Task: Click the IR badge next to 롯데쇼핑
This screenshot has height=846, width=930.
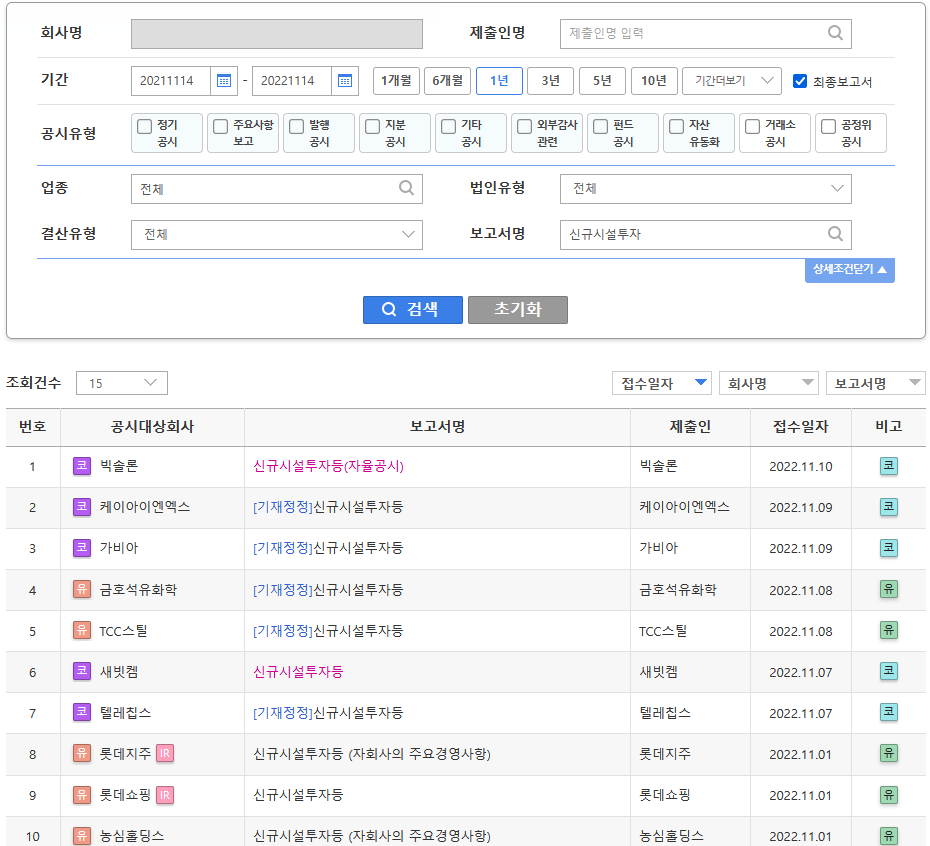Action: (x=165, y=795)
